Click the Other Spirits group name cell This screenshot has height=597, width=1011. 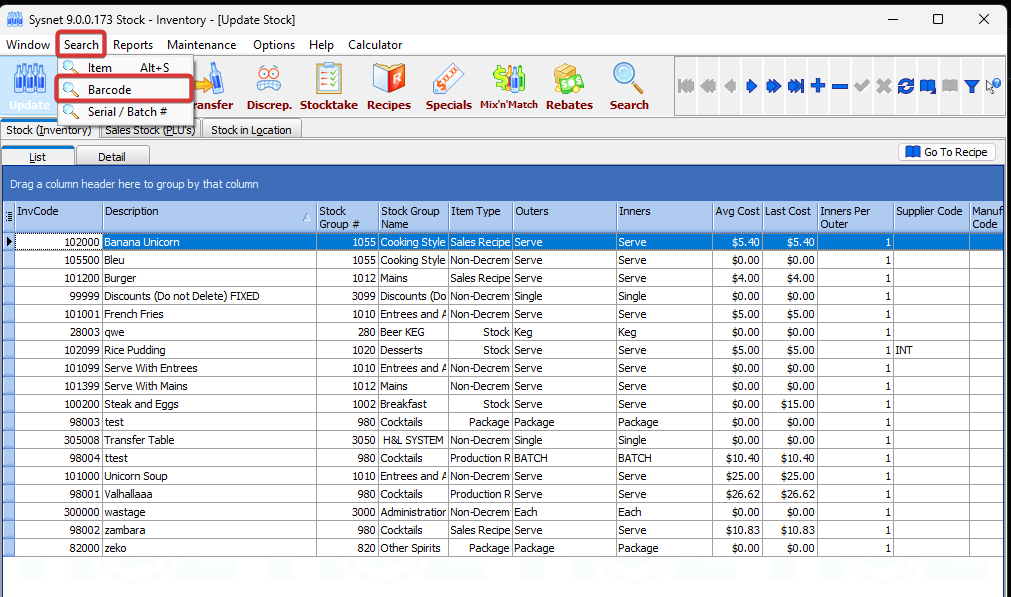point(413,548)
